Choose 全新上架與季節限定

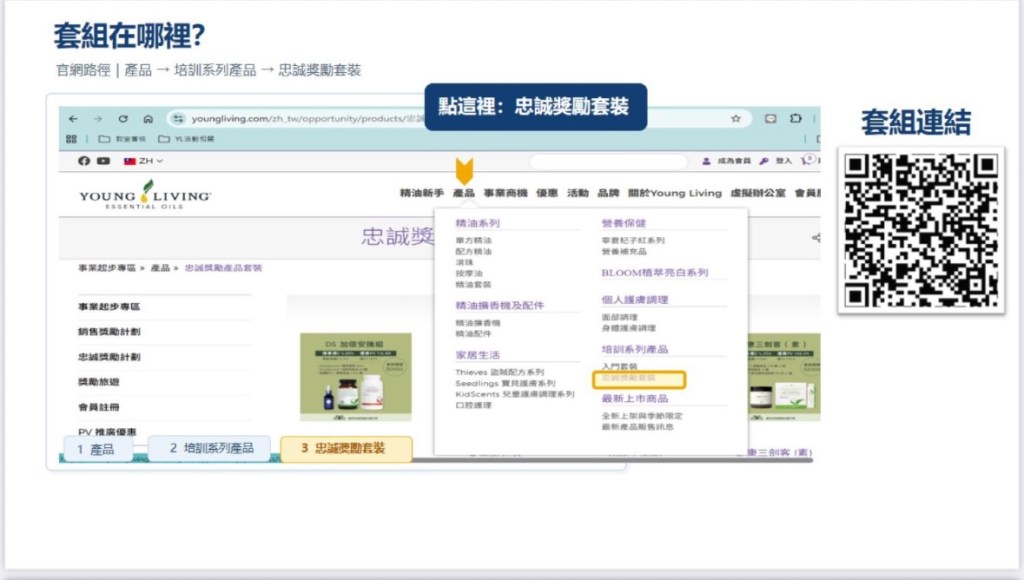pos(642,415)
